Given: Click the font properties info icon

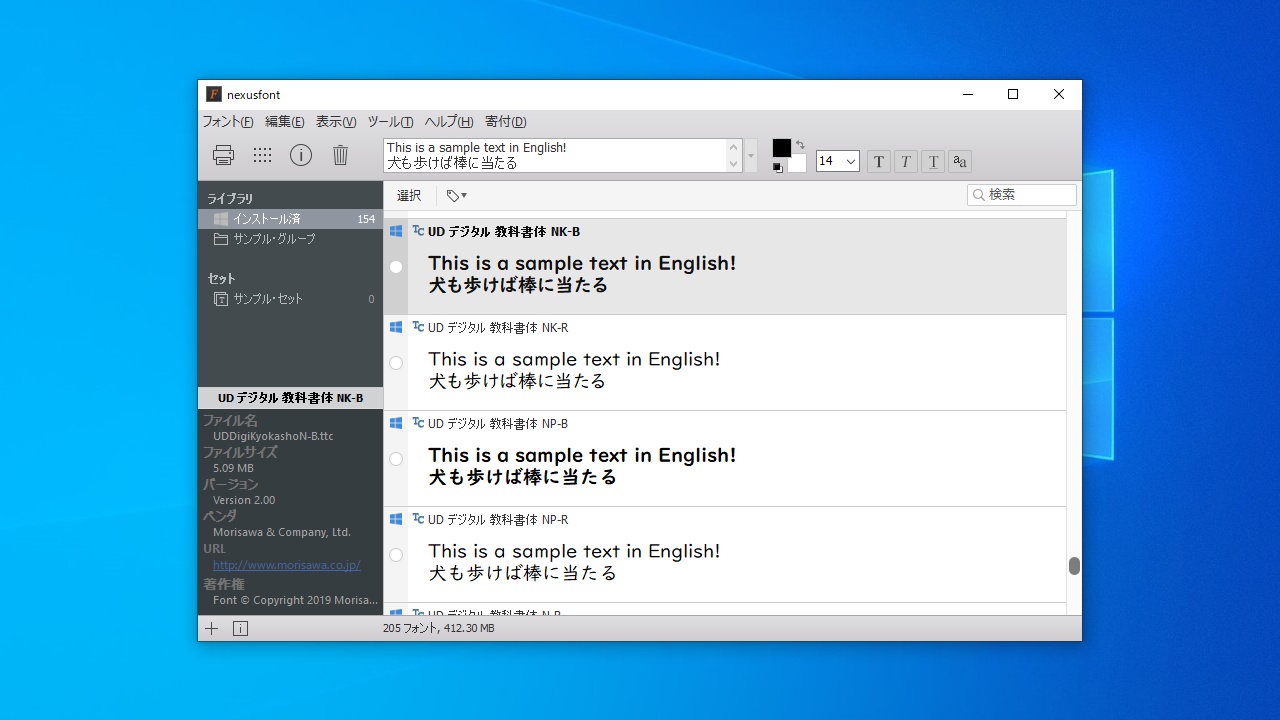Looking at the screenshot, I should [301, 155].
